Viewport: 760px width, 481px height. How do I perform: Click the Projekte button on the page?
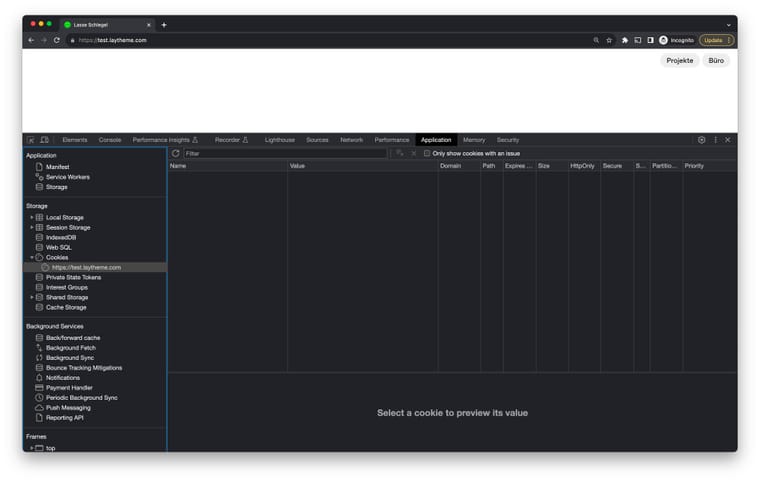click(679, 61)
